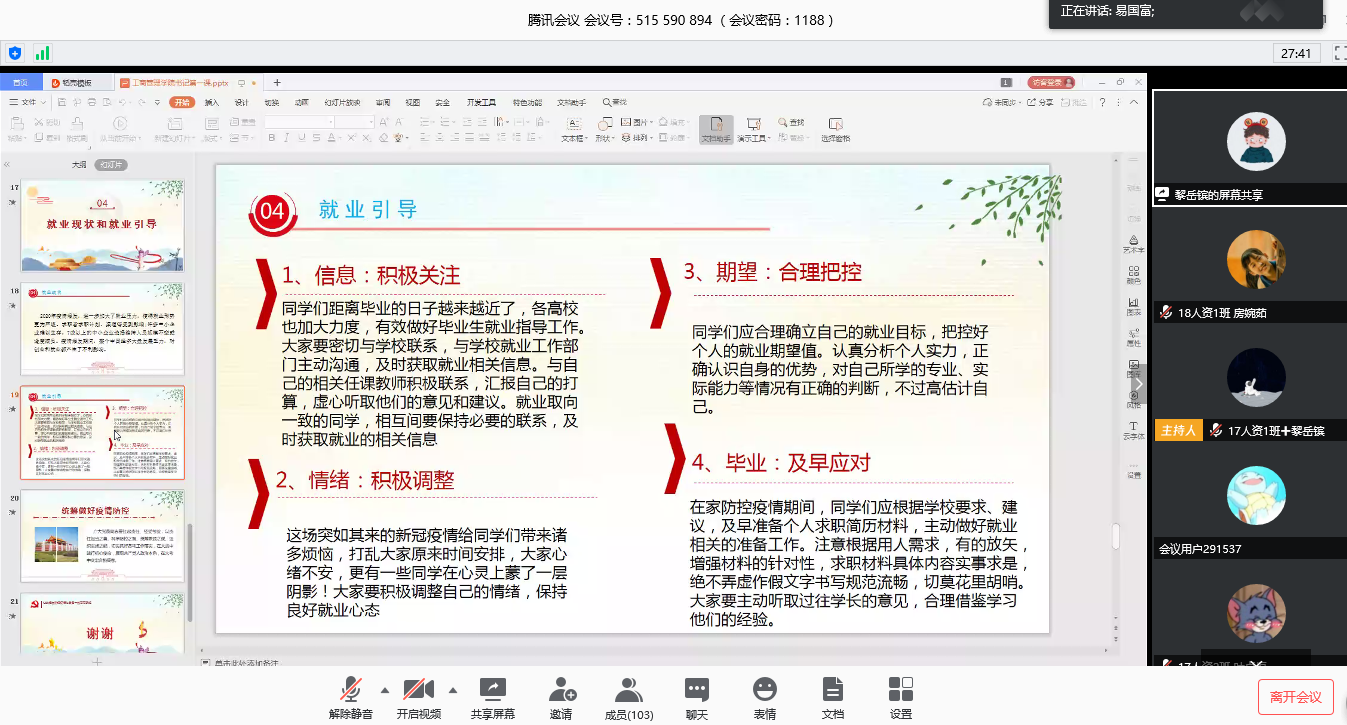1347x725 pixels.
Task: Turn on camera with 开启视频
Action: tap(418, 691)
